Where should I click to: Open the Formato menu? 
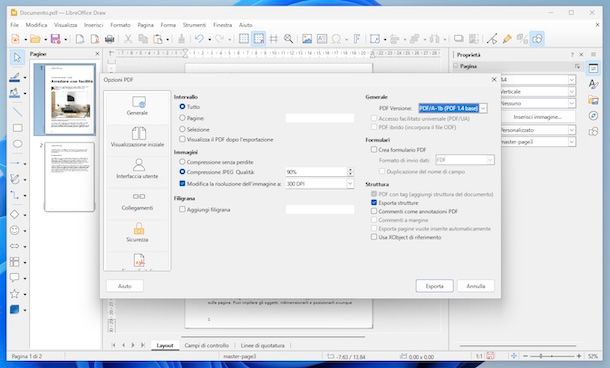120,25
